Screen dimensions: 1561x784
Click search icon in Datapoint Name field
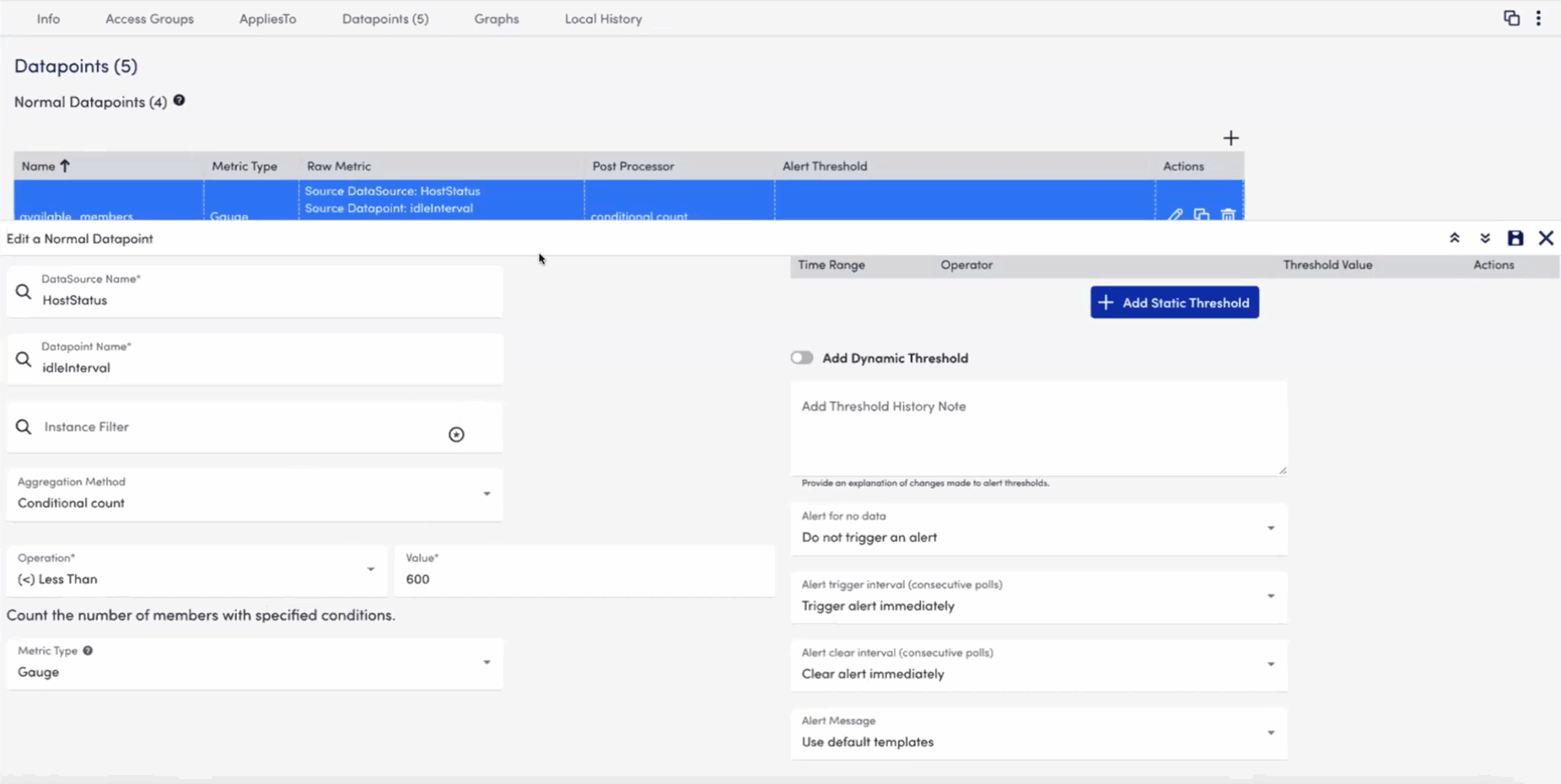[23, 360]
